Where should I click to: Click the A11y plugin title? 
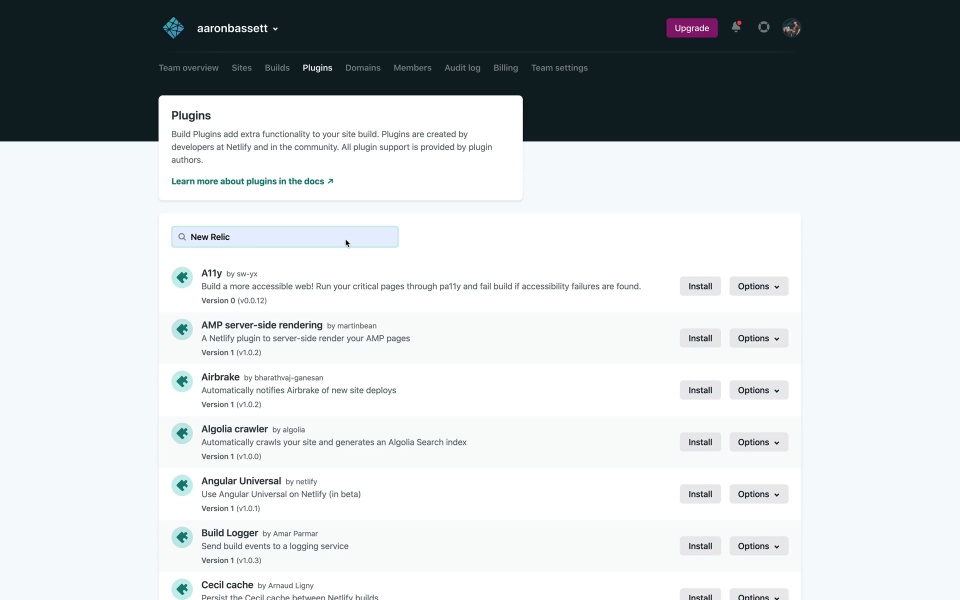click(212, 273)
